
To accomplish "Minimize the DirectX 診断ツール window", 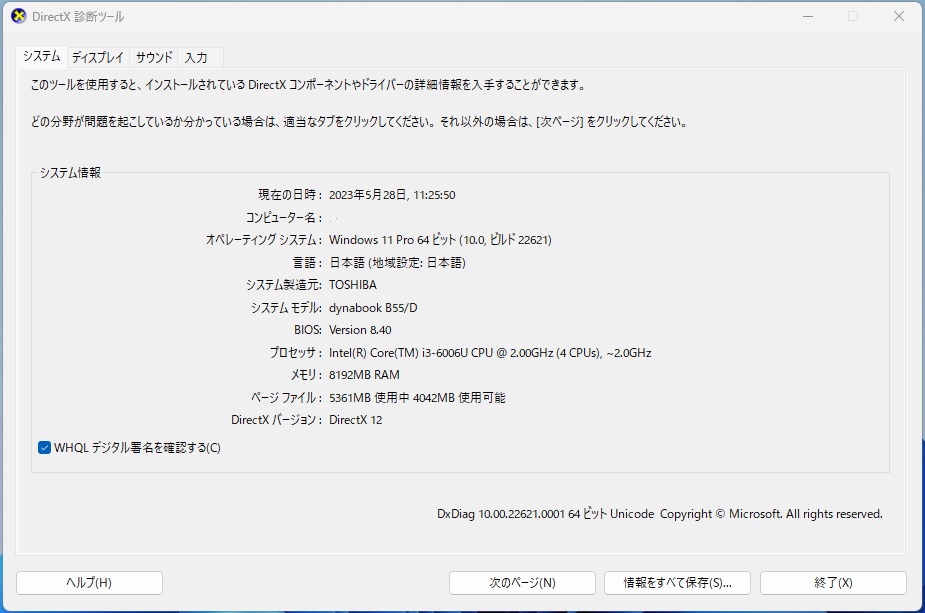I will point(808,17).
